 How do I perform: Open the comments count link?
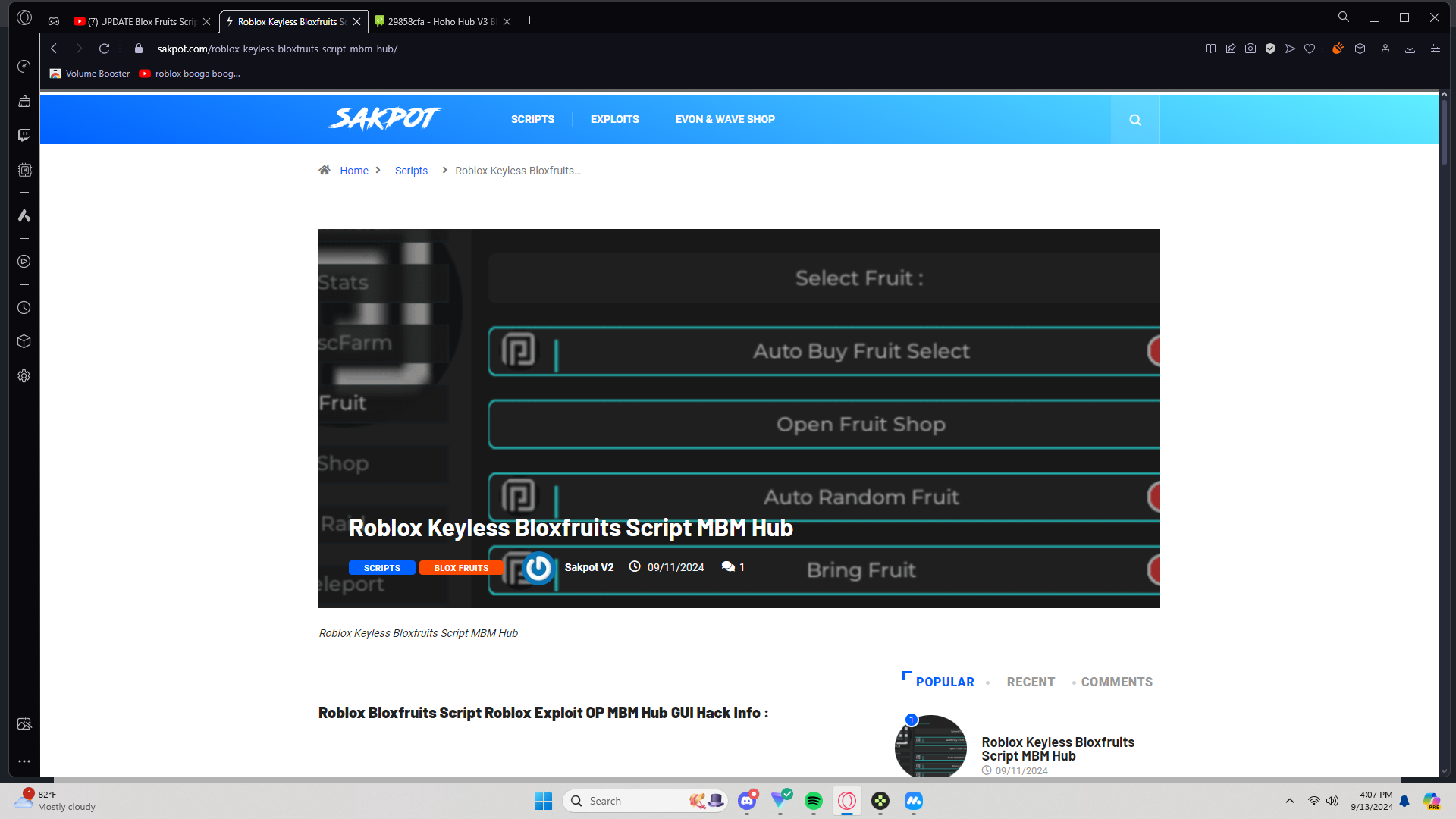coord(733,567)
